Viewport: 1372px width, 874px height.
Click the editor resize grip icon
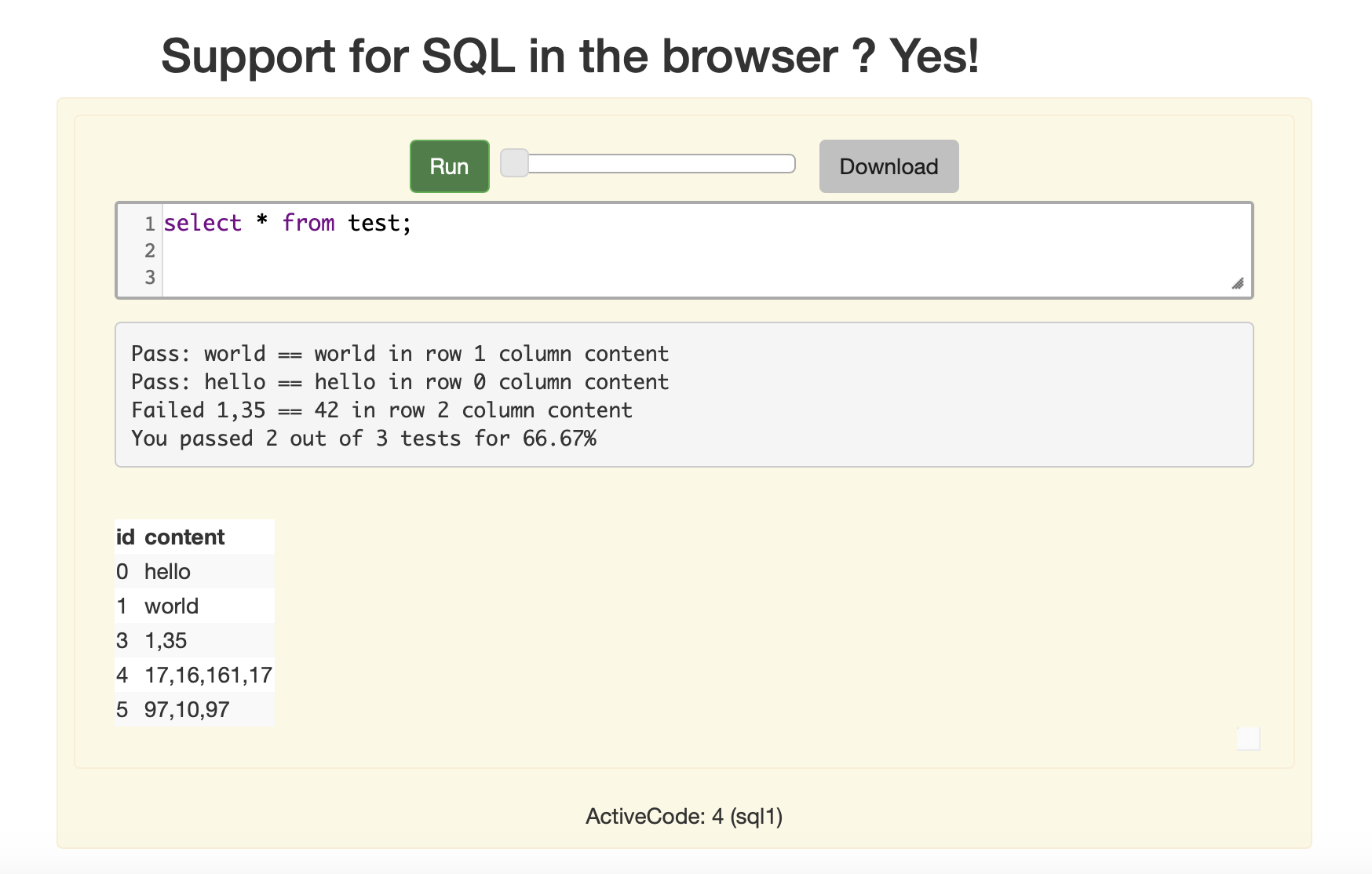click(x=1237, y=283)
